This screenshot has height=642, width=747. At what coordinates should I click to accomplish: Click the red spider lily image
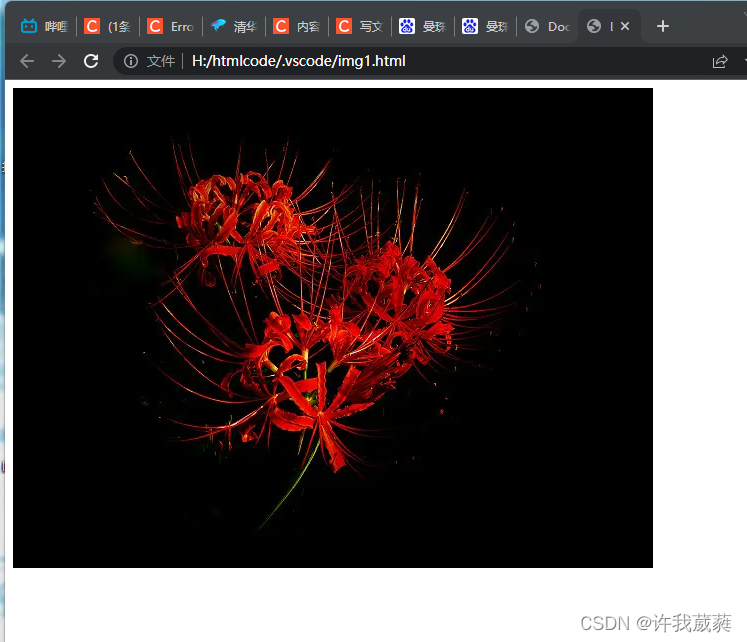[x=333, y=328]
